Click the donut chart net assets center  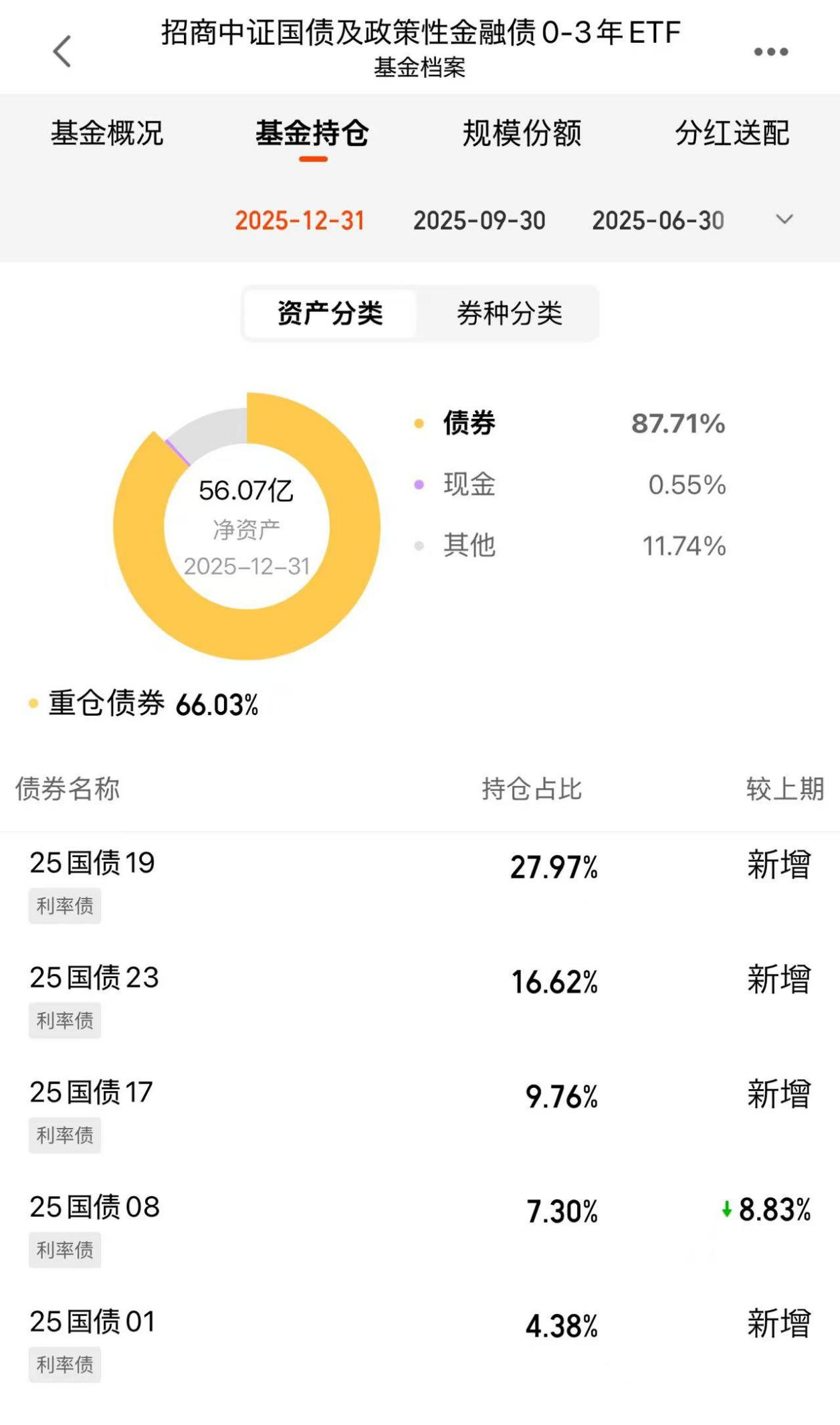(247, 527)
